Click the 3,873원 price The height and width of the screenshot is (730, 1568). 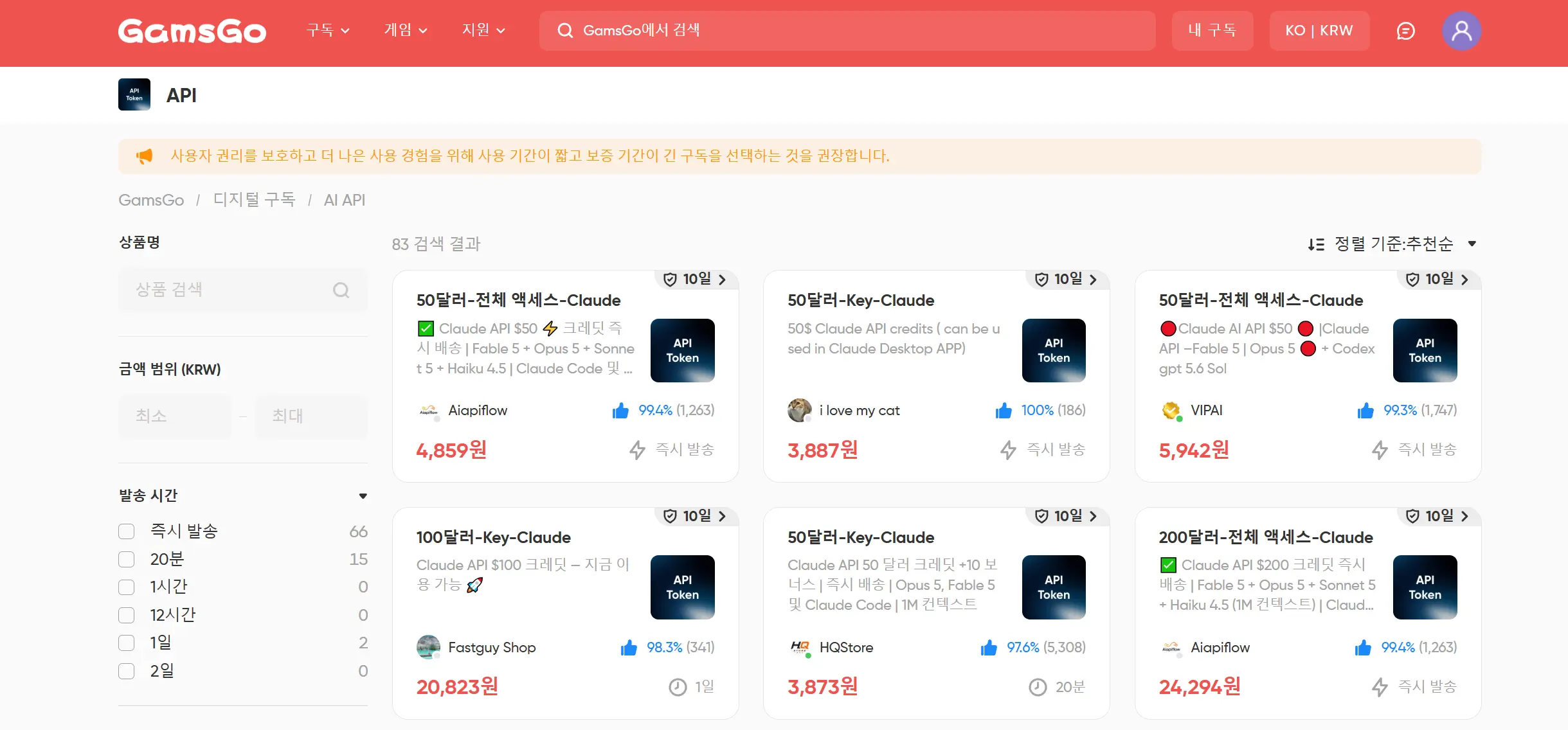point(823,687)
